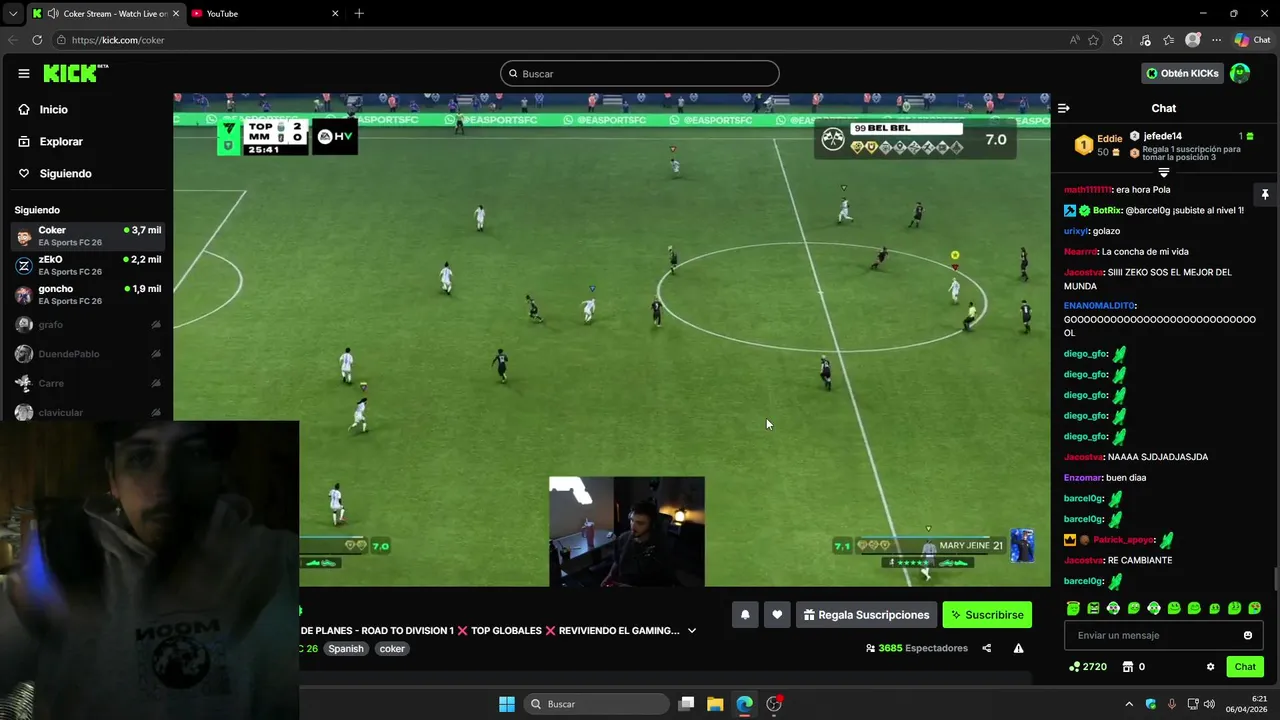Open browser tab list dropdown
1280x720 pixels.
pos(13,14)
